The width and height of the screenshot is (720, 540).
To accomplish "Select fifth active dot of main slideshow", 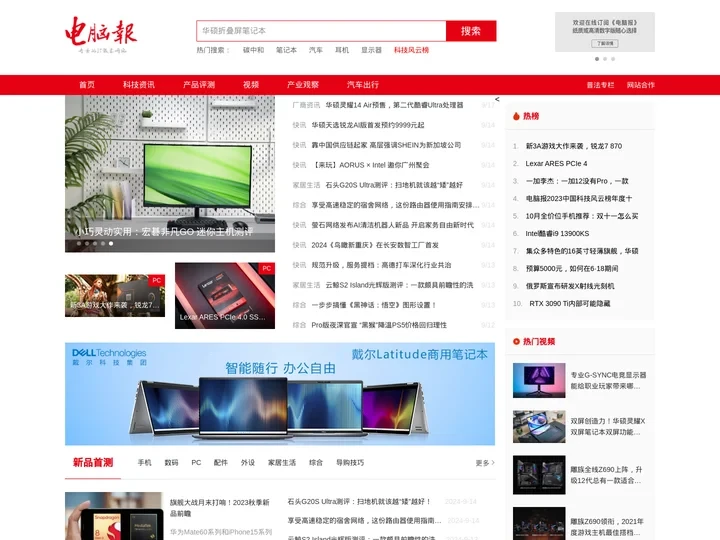I will tap(111, 243).
